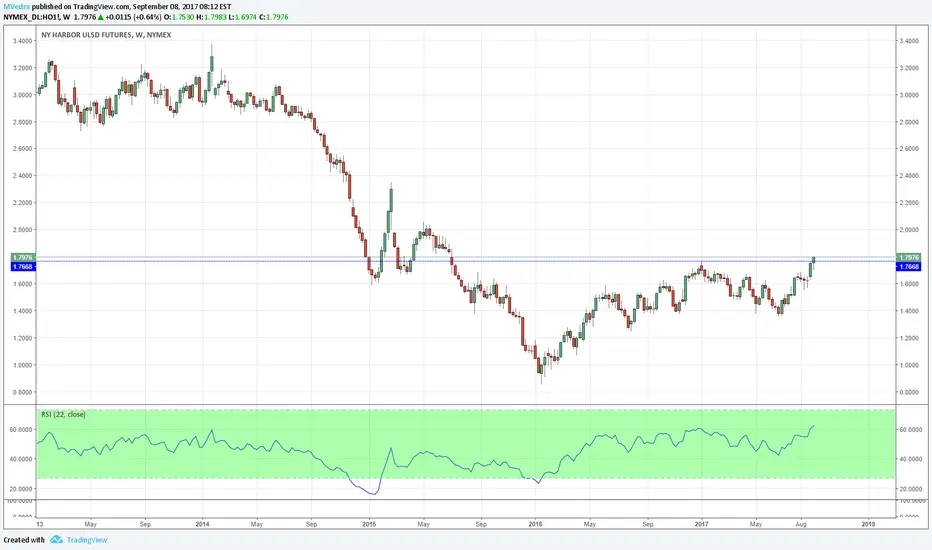This screenshot has height=550, width=932.
Task: Click the 1.2000 label on right price axis
Action: [909, 338]
